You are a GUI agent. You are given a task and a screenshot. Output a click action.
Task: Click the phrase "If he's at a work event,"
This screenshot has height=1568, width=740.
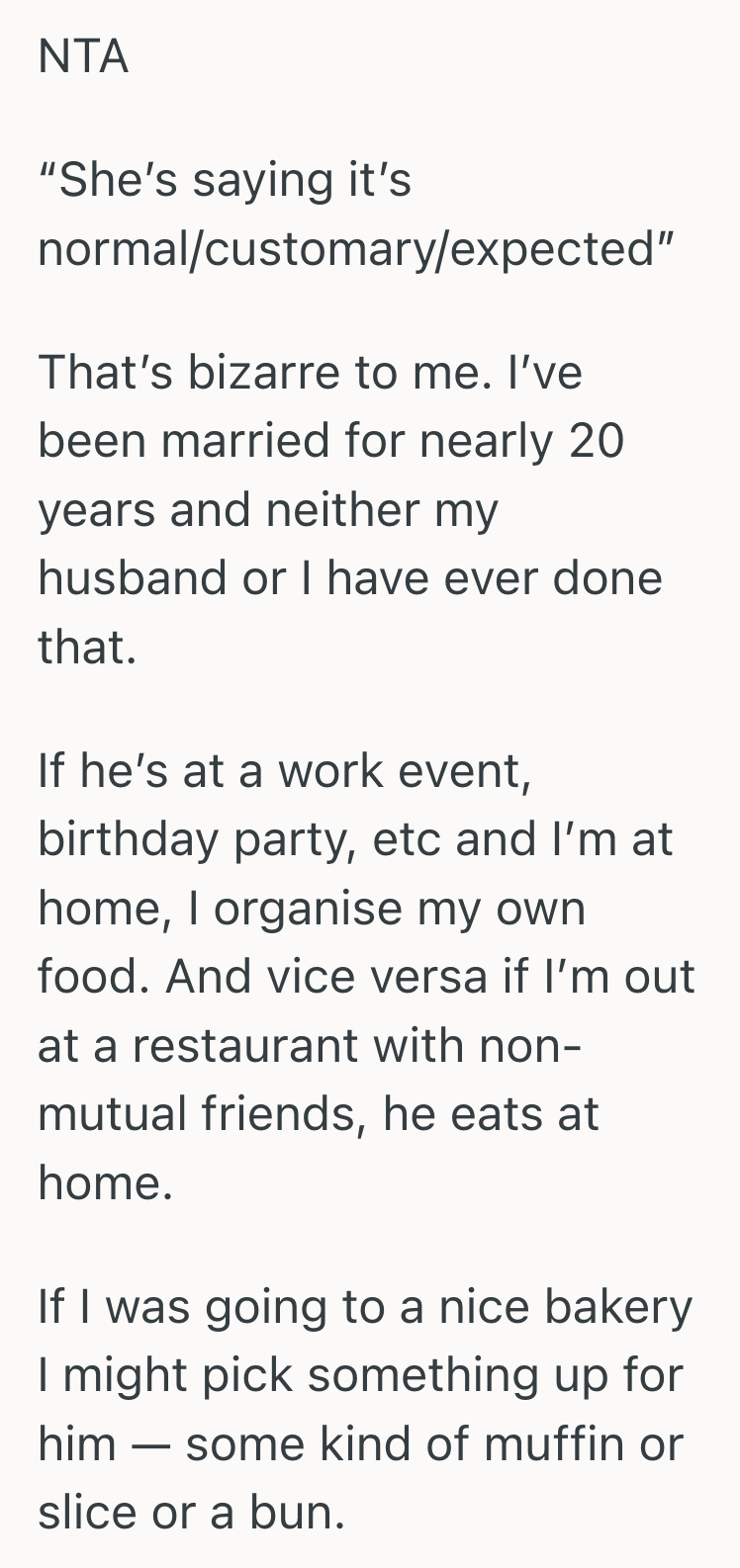[285, 770]
